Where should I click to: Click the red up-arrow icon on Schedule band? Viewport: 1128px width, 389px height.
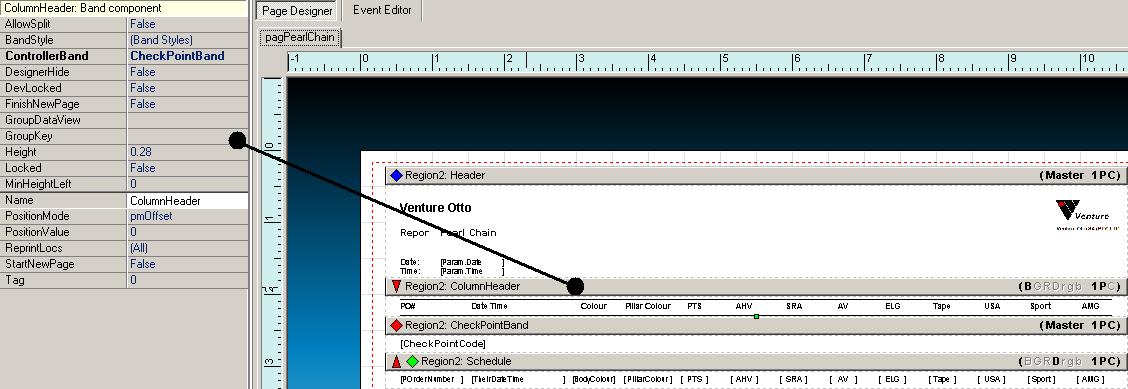[396, 361]
